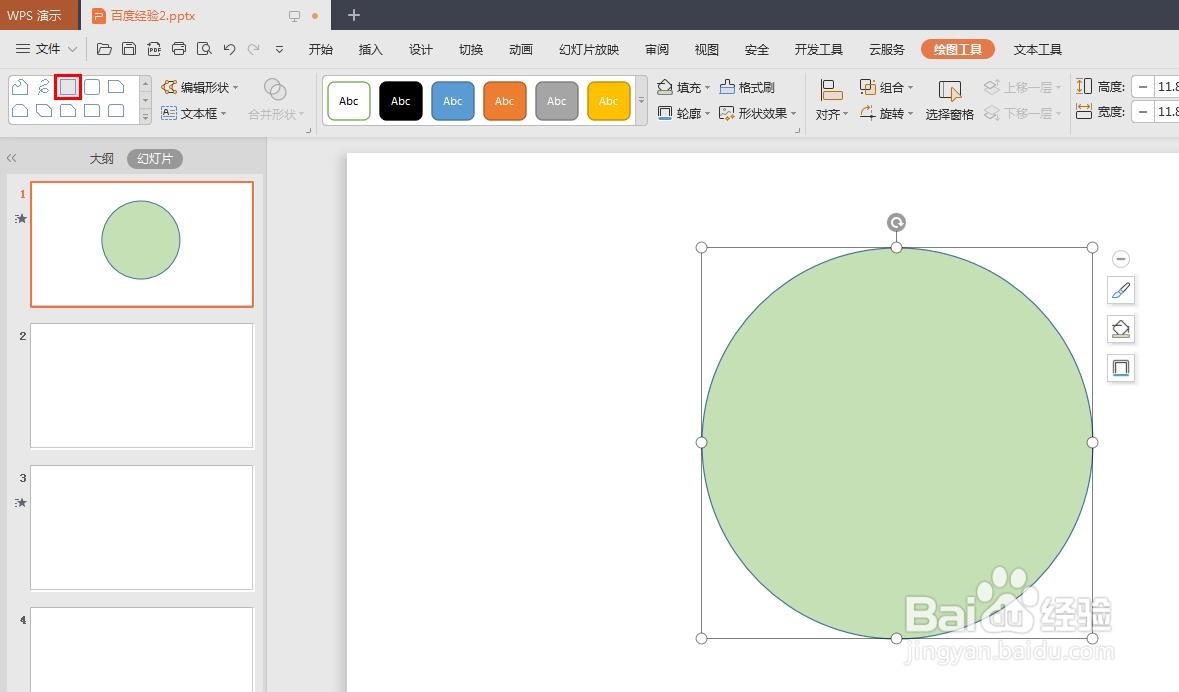Open the 视图 tab
This screenshot has height=692, width=1179.
coord(706,50)
